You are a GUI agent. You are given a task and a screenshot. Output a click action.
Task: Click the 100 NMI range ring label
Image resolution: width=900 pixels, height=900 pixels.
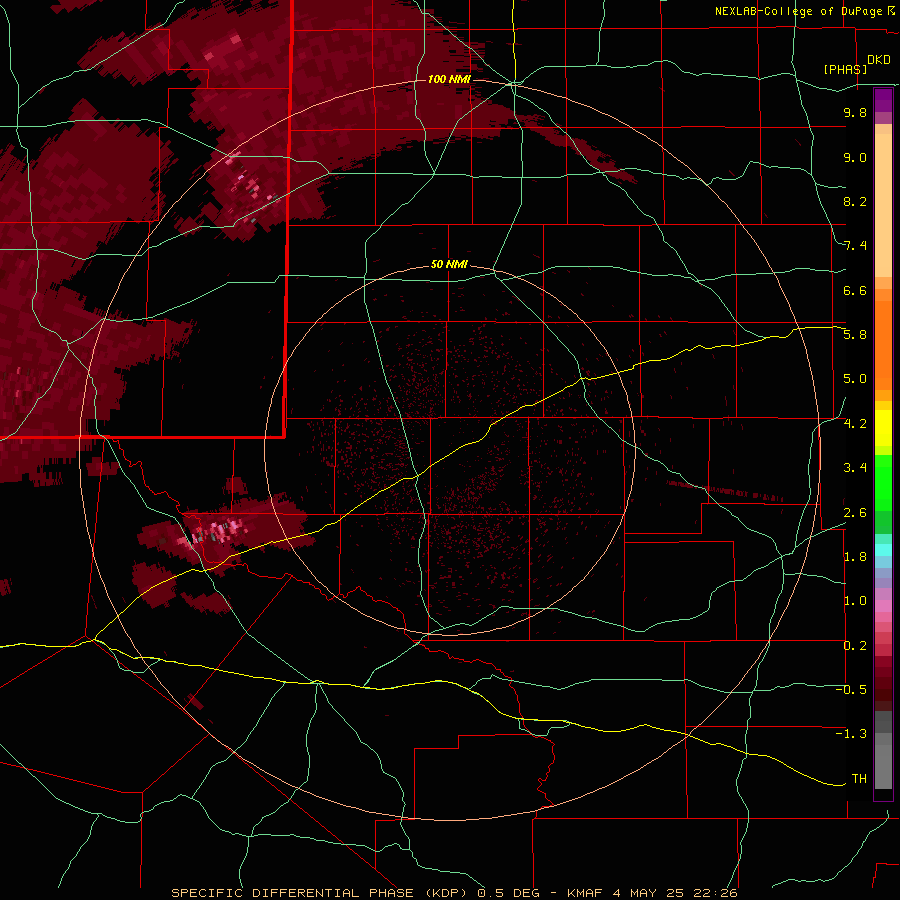click(x=449, y=79)
